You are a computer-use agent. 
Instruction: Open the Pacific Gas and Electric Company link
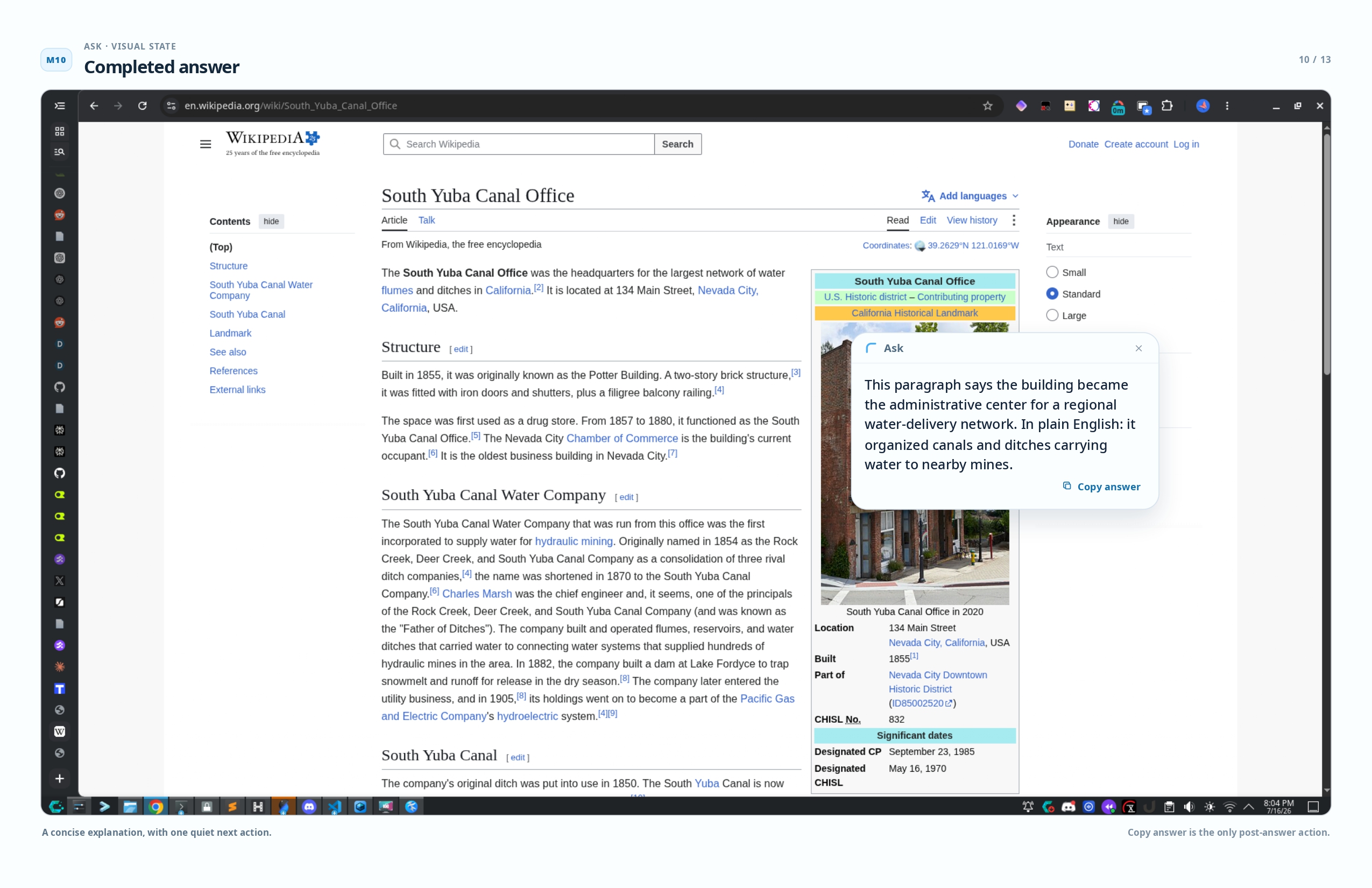tap(588, 708)
